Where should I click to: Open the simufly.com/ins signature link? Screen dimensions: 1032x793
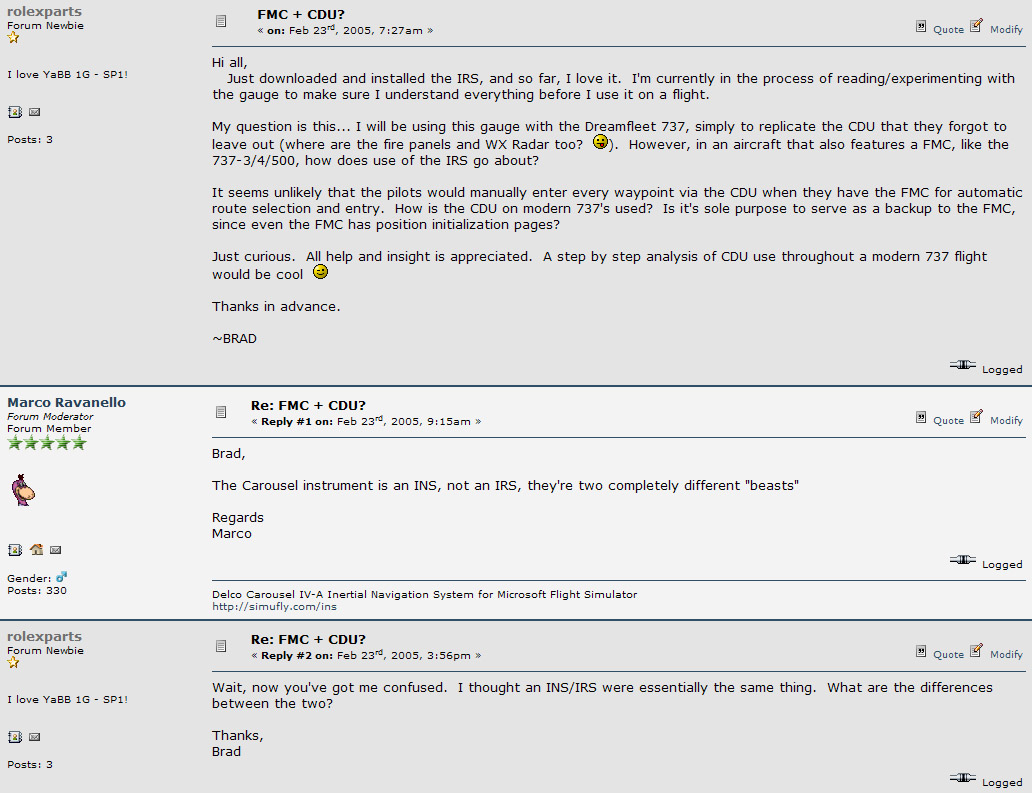(x=274, y=607)
